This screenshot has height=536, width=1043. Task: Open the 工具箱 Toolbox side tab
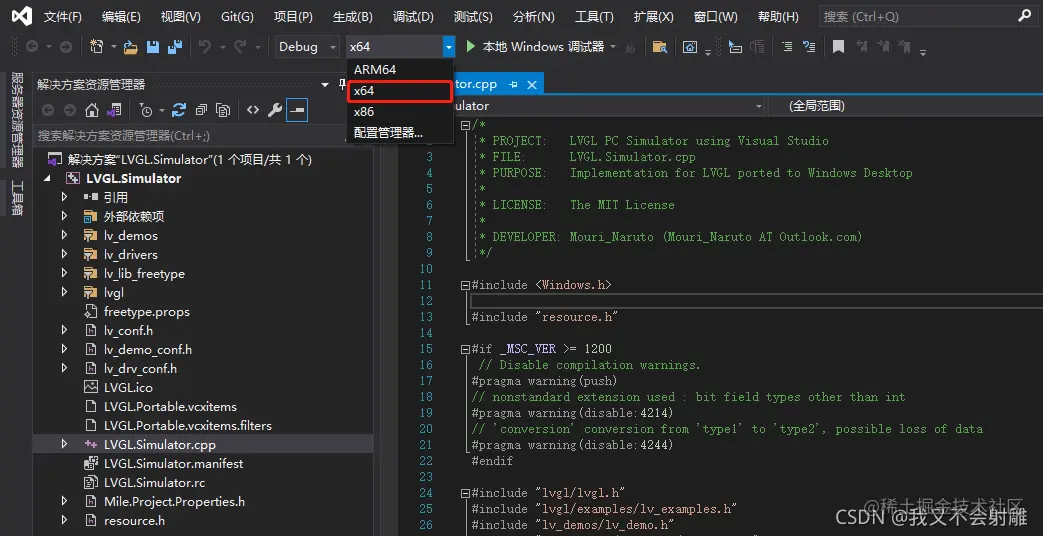click(x=17, y=198)
